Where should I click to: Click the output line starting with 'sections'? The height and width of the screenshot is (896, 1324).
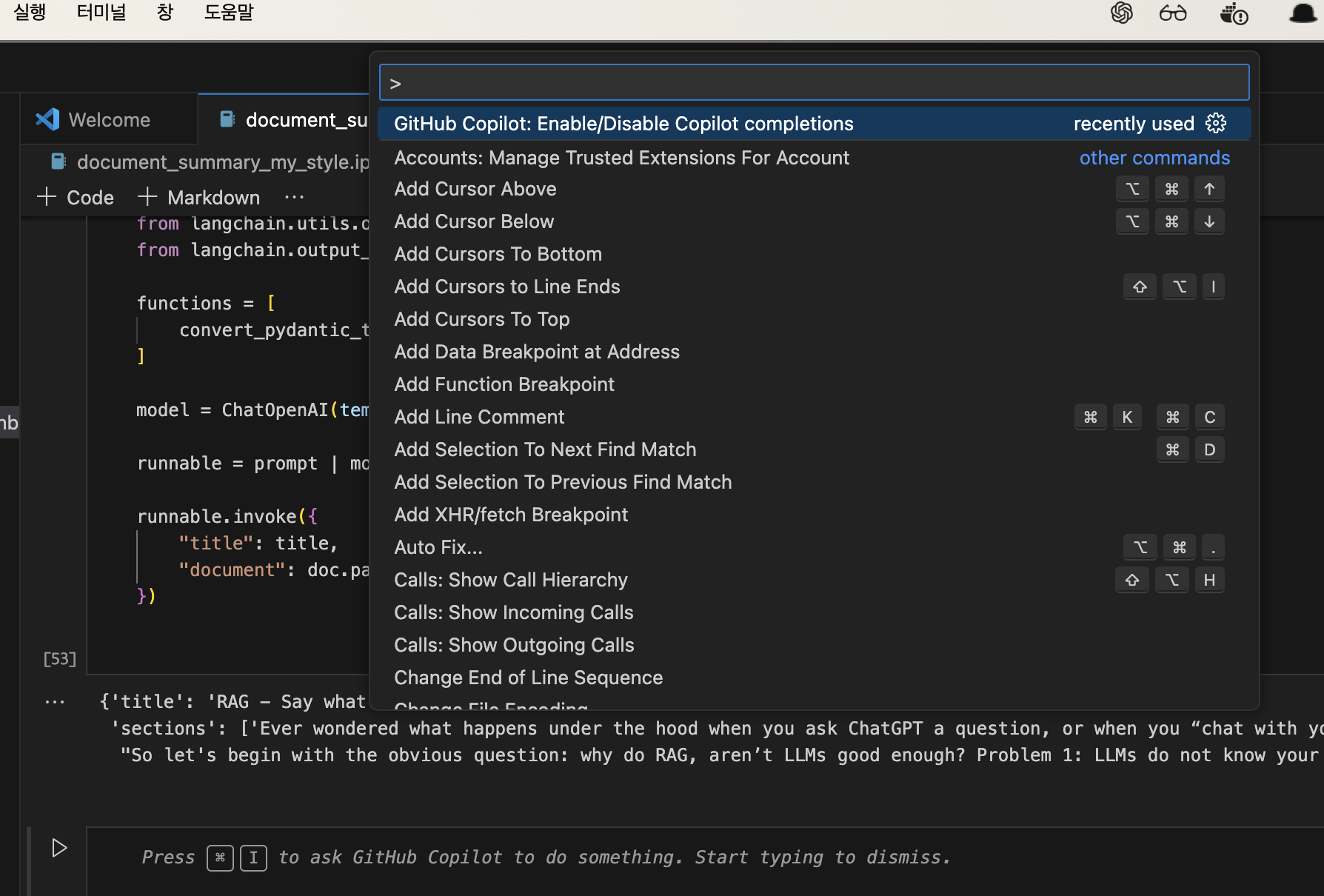click(717, 729)
